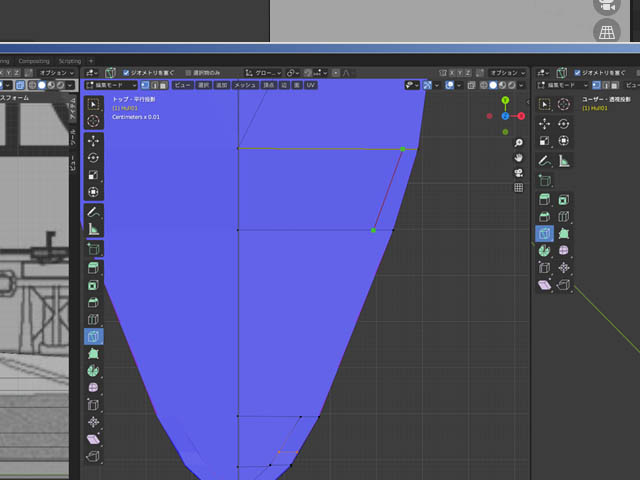This screenshot has height=480, width=640.
Task: Click the pan hand icon in the top-view viewport
Action: pos(518,158)
